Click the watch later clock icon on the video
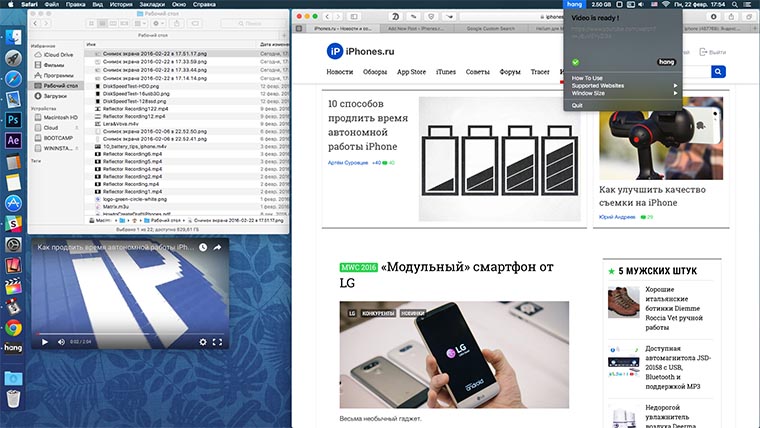Image resolution: width=760 pixels, height=428 pixels. pos(203,247)
